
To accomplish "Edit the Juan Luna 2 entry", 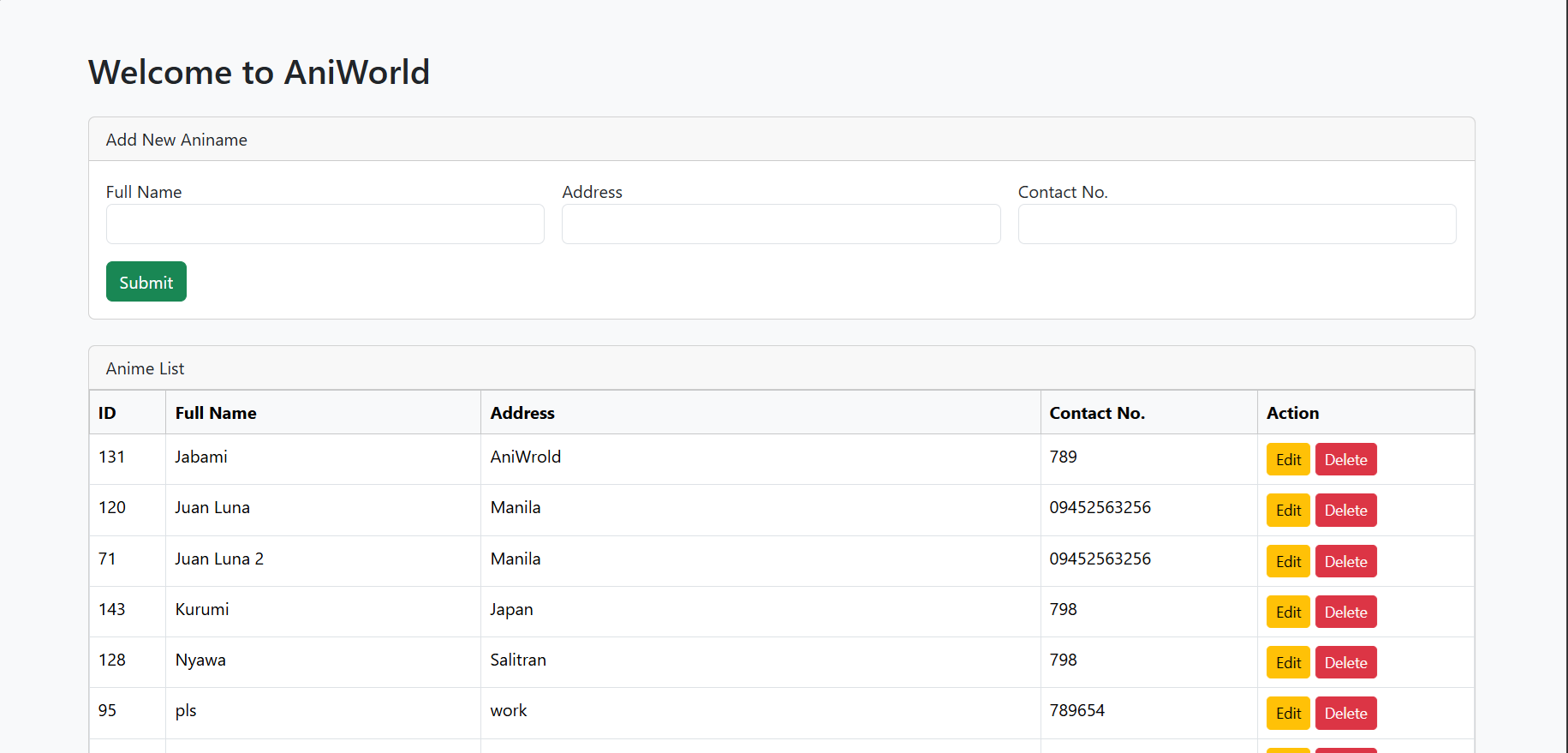I will [1287, 561].
